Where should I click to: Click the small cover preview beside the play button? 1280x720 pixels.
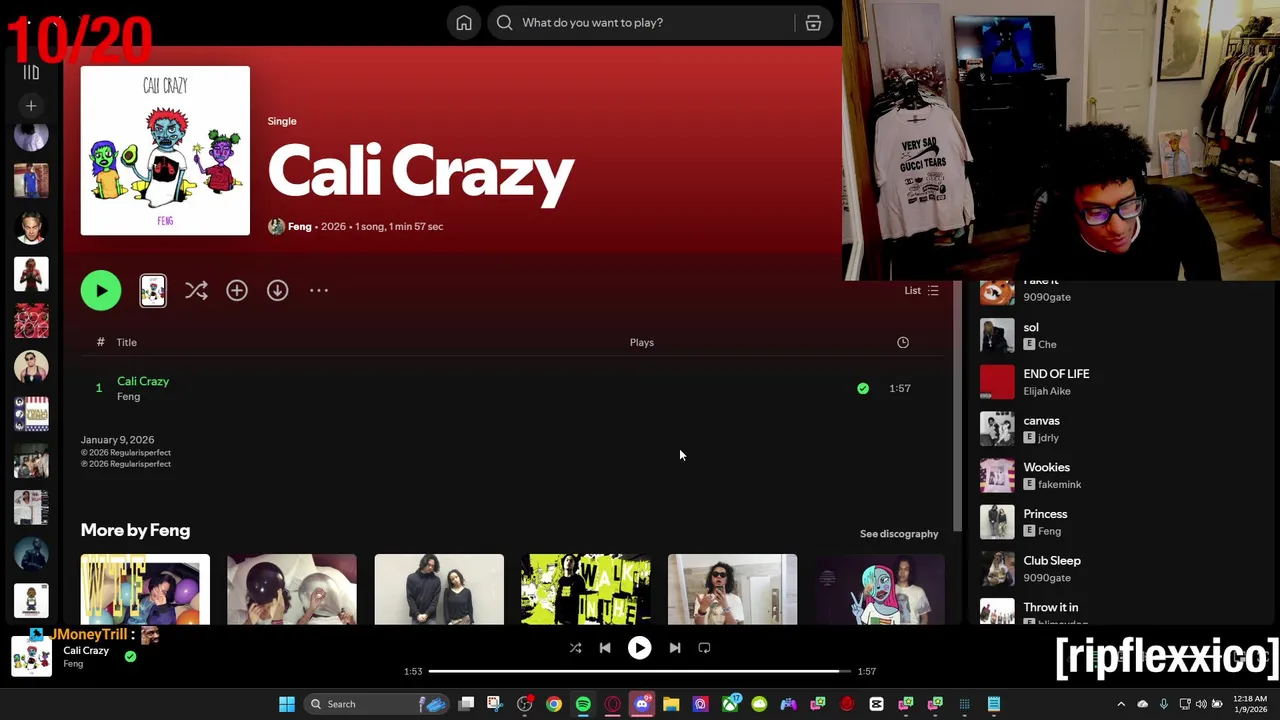click(153, 290)
